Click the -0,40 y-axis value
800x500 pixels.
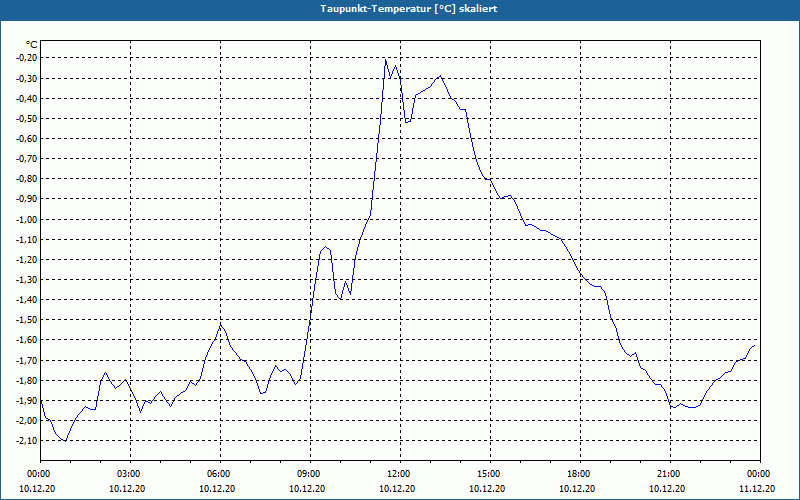[27, 98]
